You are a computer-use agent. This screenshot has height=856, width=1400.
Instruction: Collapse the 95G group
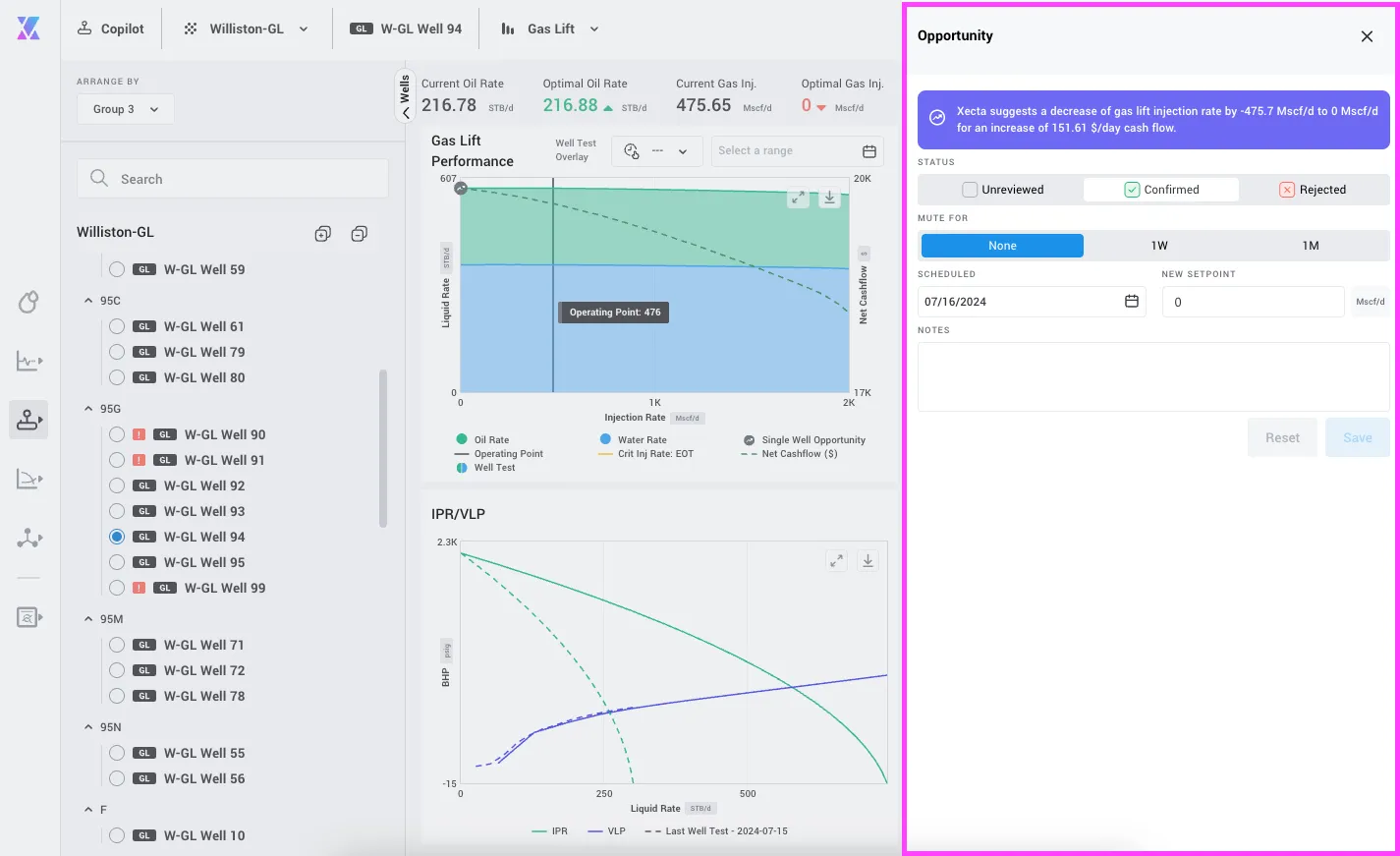click(x=88, y=409)
